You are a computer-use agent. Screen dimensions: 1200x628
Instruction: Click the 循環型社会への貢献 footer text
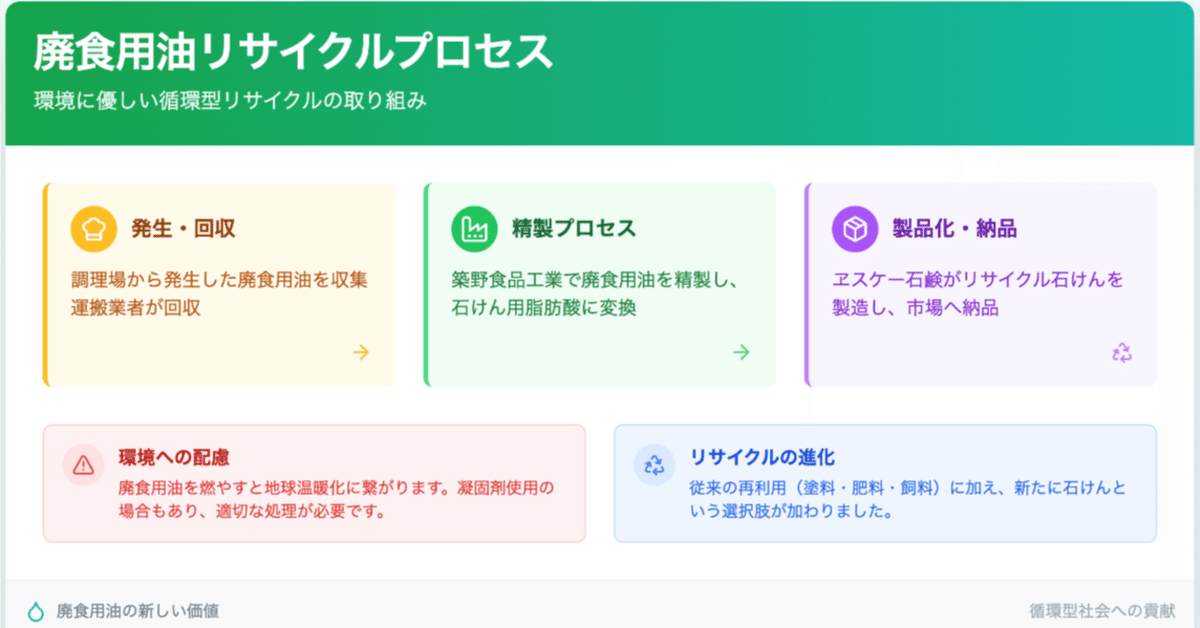point(1102,610)
